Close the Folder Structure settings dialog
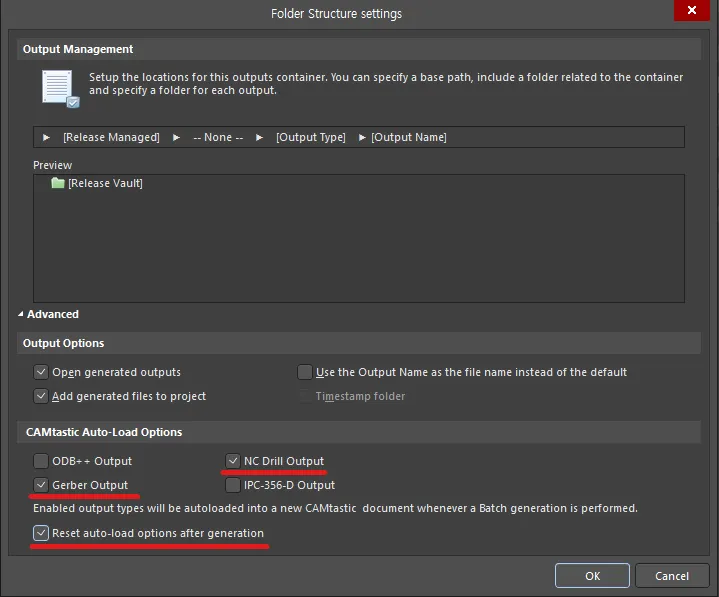719x597 pixels. tap(691, 10)
